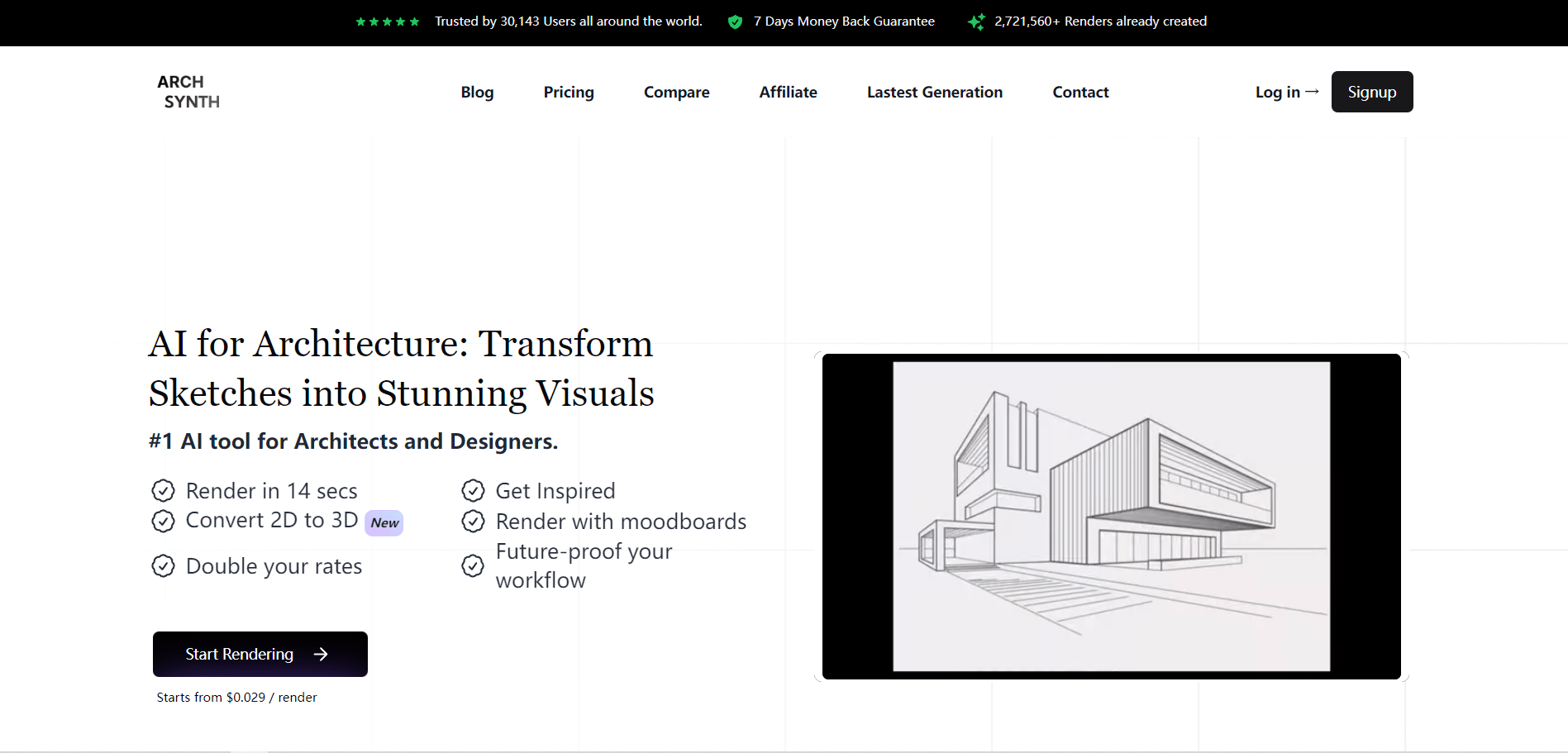Click the 'New' badge beside Convert 2D to 3D

tap(384, 522)
